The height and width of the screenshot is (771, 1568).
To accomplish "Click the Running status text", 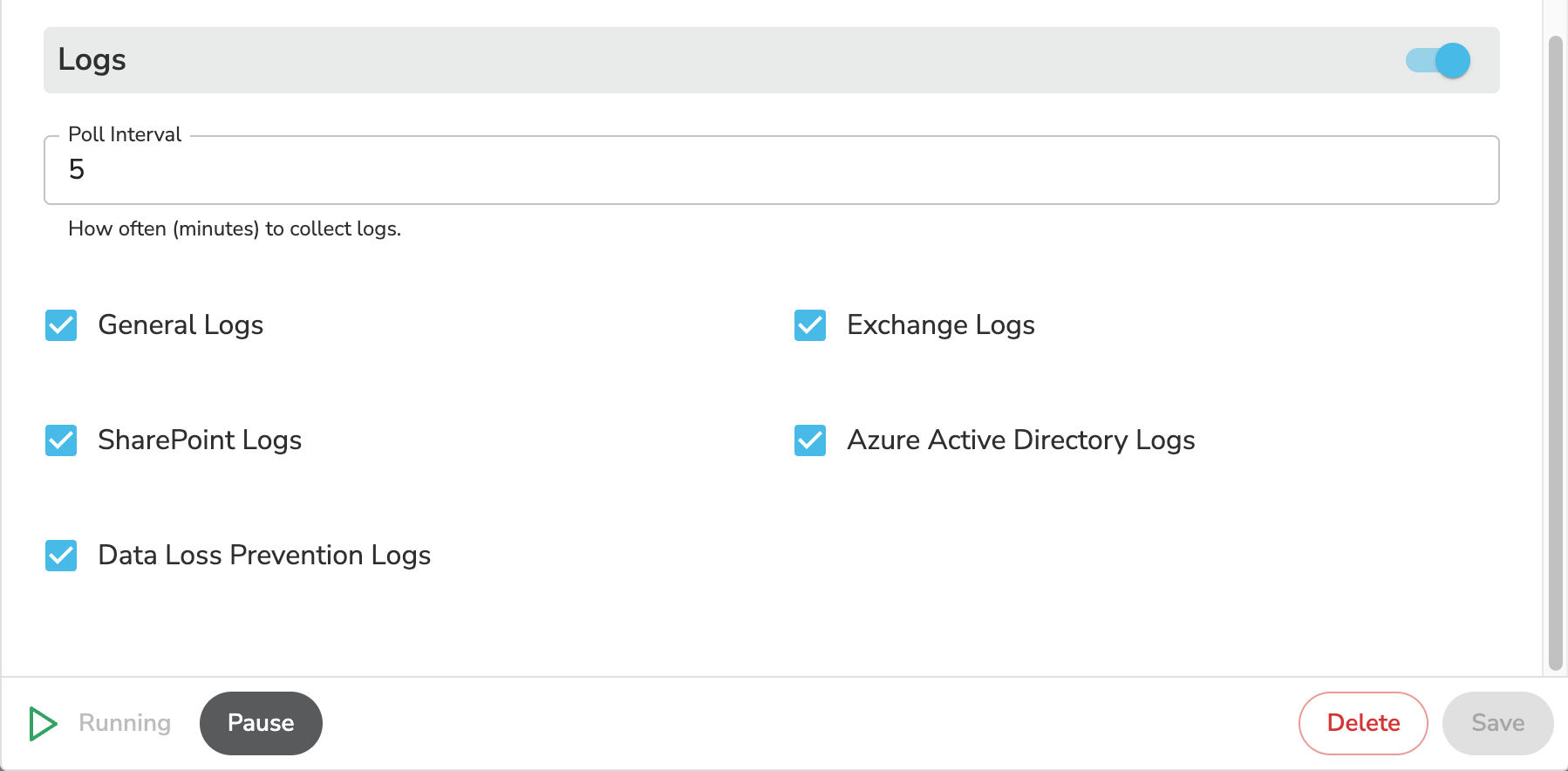I will coord(125,723).
